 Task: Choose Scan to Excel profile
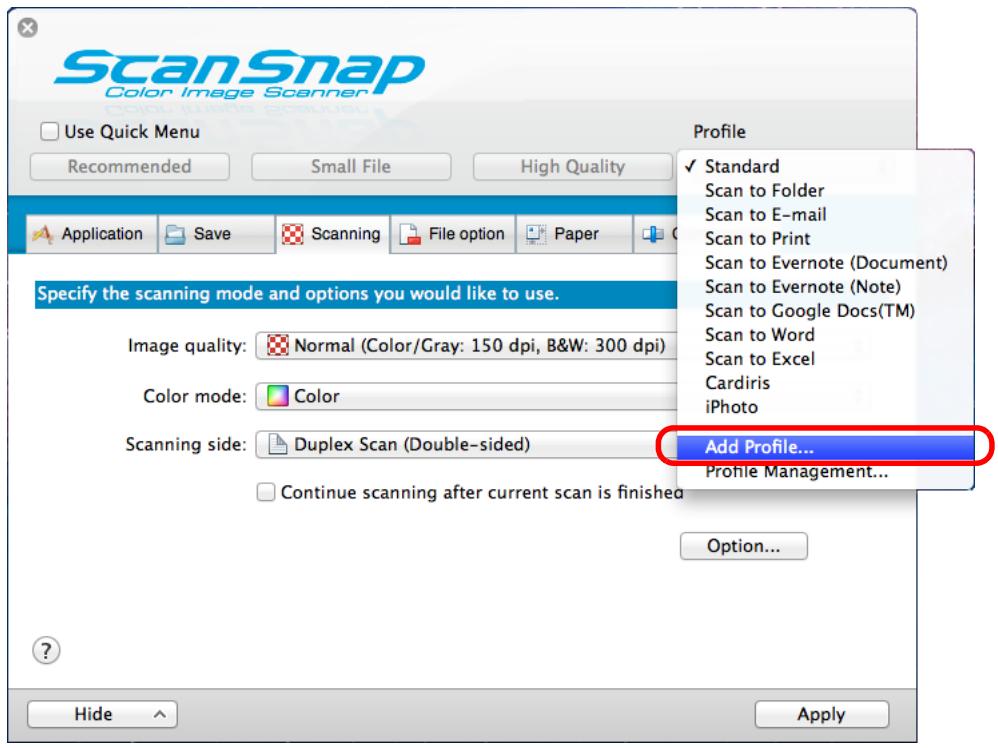(826, 359)
